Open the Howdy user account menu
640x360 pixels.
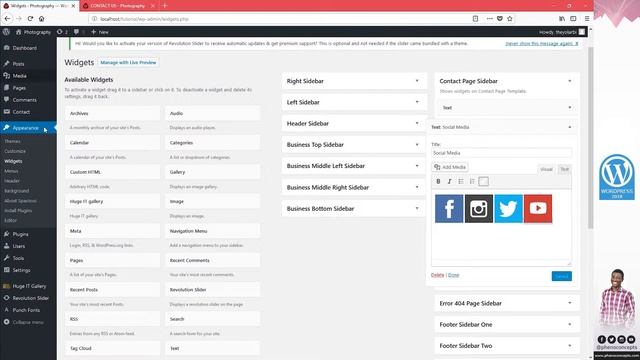[562, 32]
